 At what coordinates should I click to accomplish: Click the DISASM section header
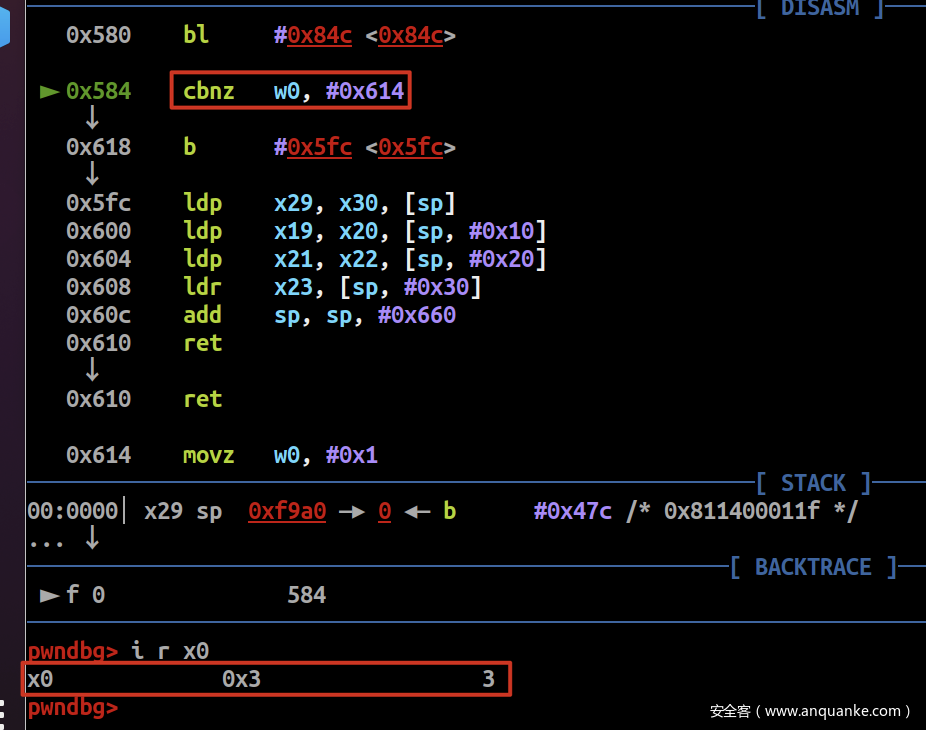pos(820,8)
